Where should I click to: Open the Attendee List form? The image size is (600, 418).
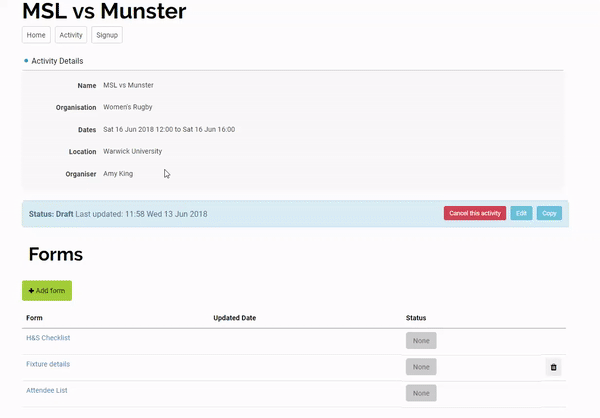pos(47,390)
